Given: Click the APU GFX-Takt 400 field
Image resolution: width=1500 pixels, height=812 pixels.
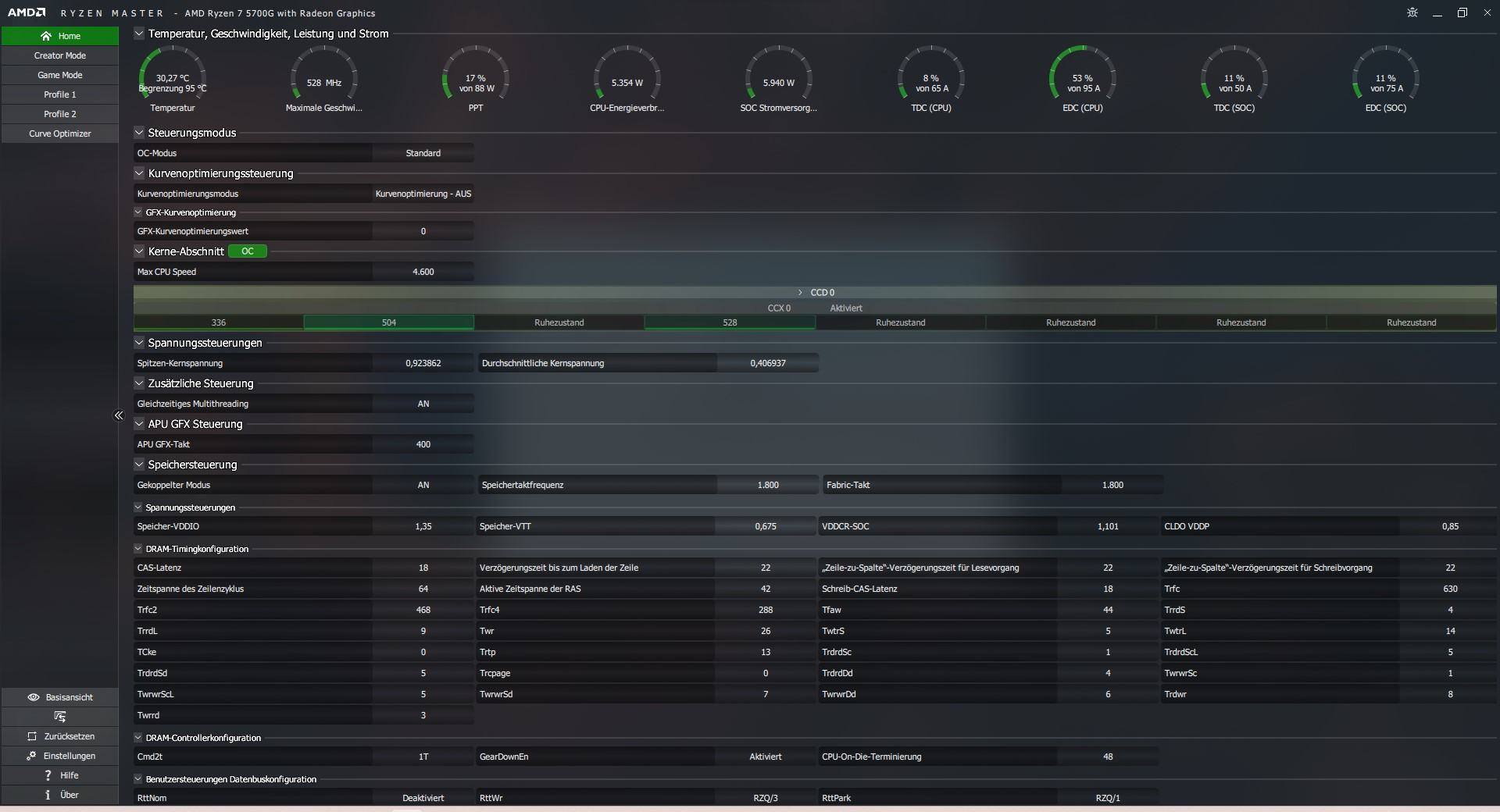Looking at the screenshot, I should pos(423,444).
